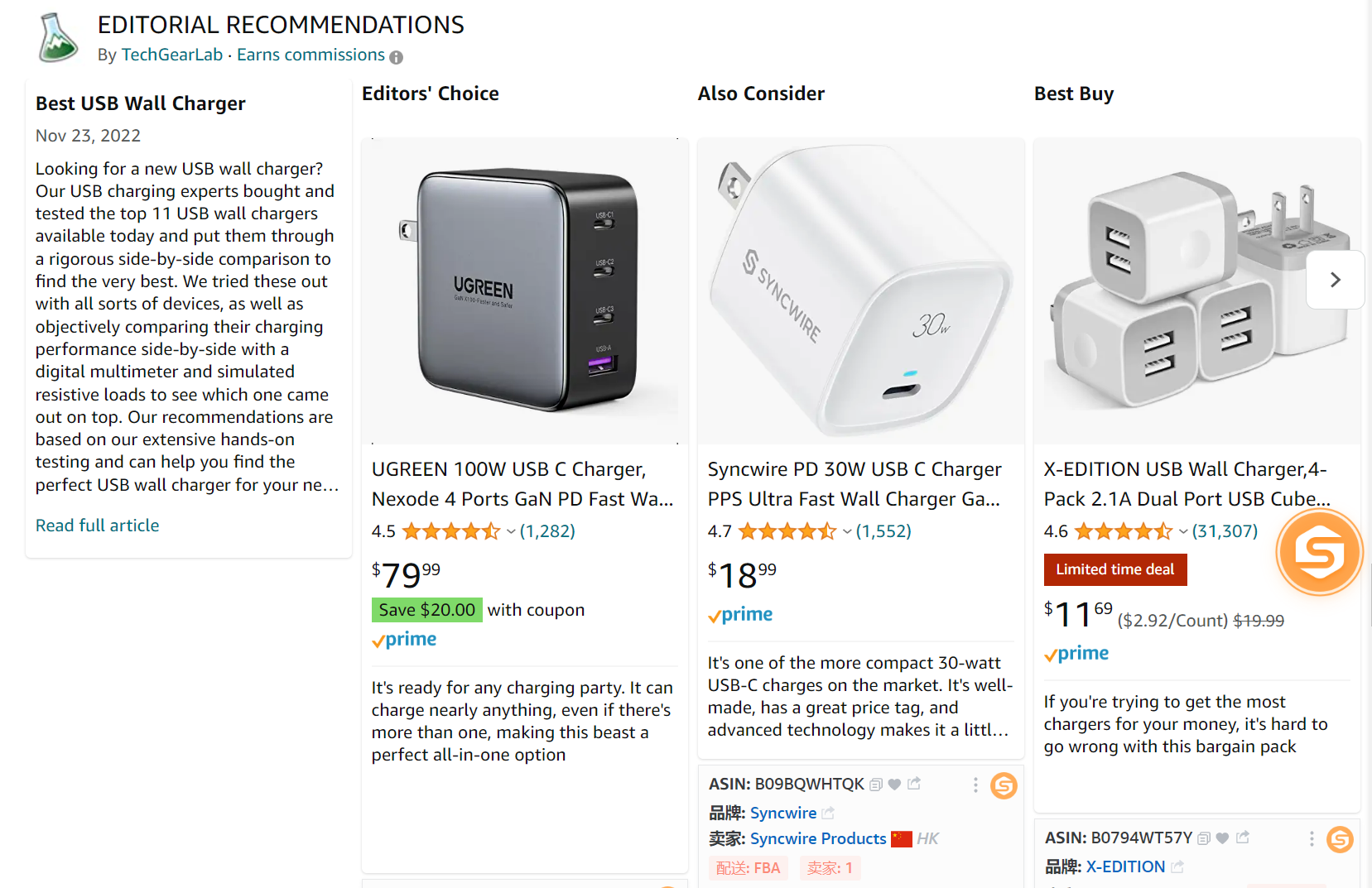Open the Syncwire Products seller link
Viewport: 1372px width, 888px height.
pyautogui.click(x=818, y=838)
